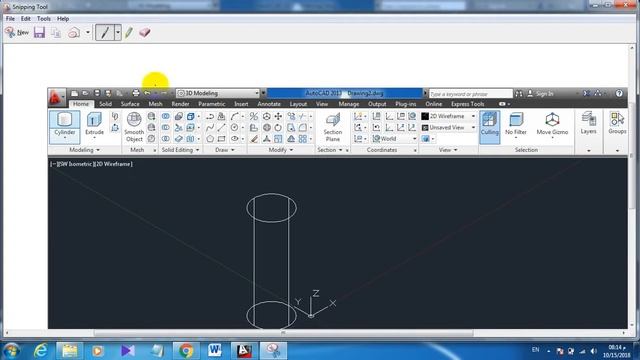The height and width of the screenshot is (360, 640).
Task: Expand the Cylinder primitives dropdown arrow
Action: [x=64, y=139]
